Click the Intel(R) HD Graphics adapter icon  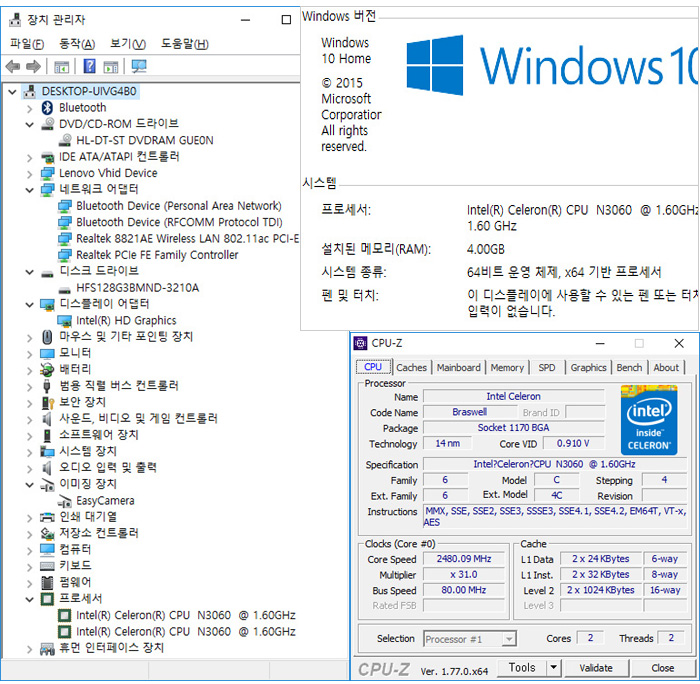[x=65, y=321]
